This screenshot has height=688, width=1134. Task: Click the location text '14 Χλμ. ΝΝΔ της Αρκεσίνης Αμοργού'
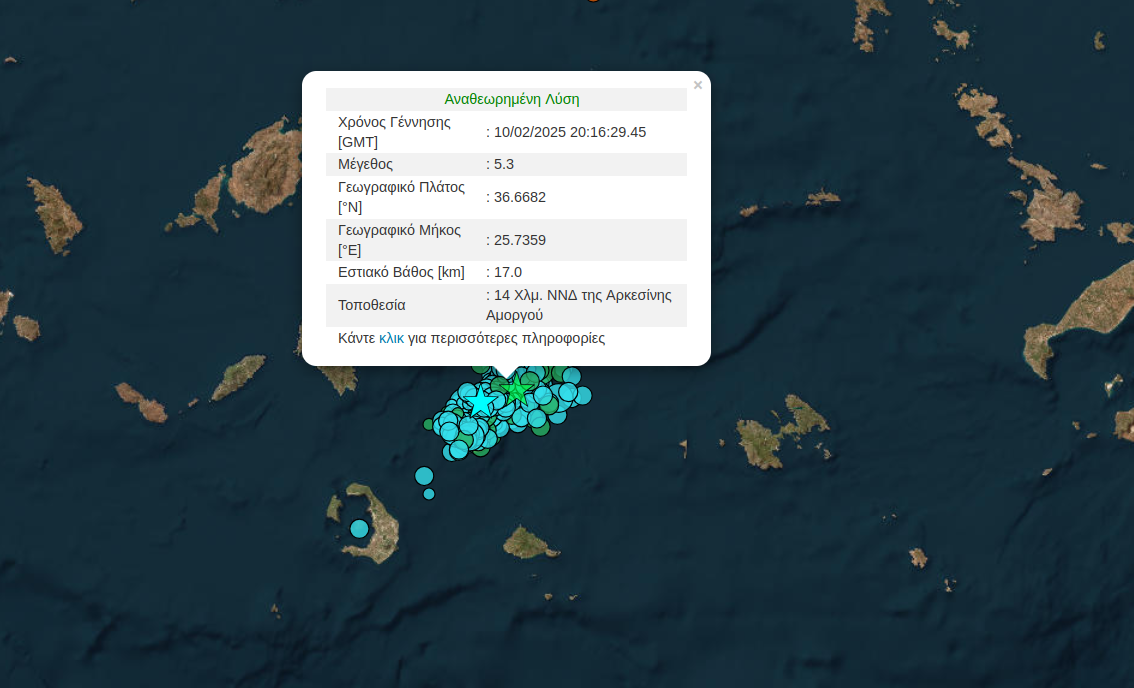579,305
